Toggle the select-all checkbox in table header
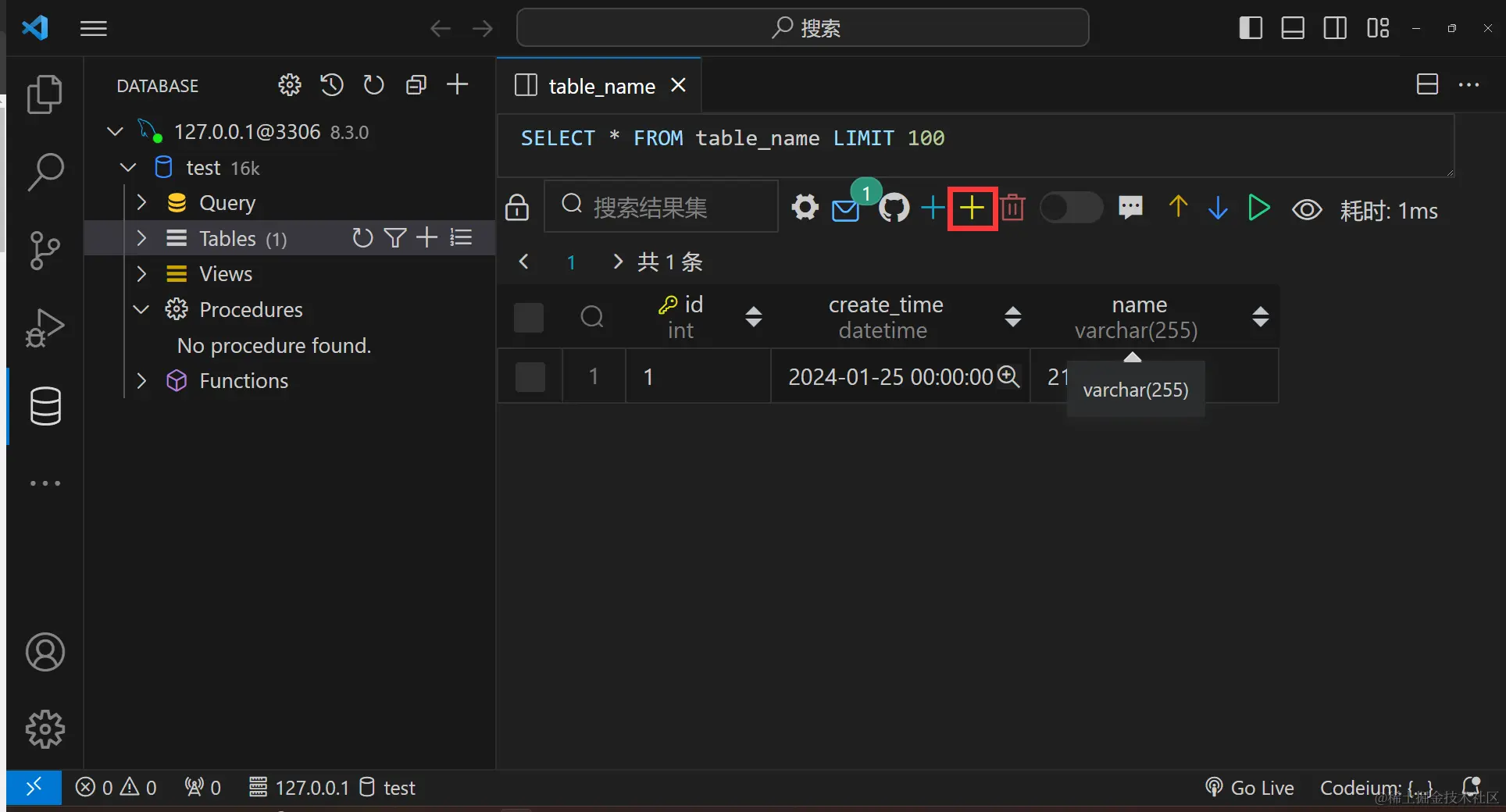 529,317
